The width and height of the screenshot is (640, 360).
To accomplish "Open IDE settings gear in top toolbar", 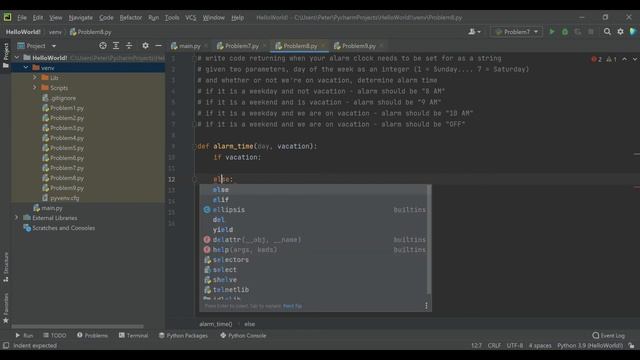I will 620,32.
